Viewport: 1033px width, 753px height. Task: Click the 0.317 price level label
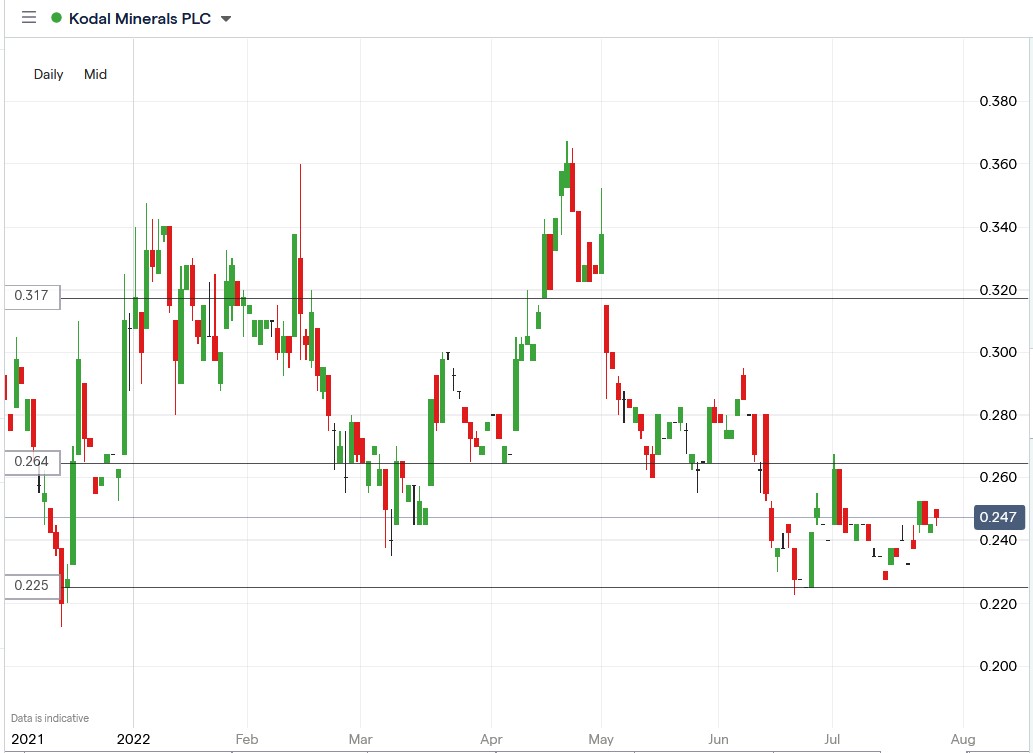[x=30, y=296]
